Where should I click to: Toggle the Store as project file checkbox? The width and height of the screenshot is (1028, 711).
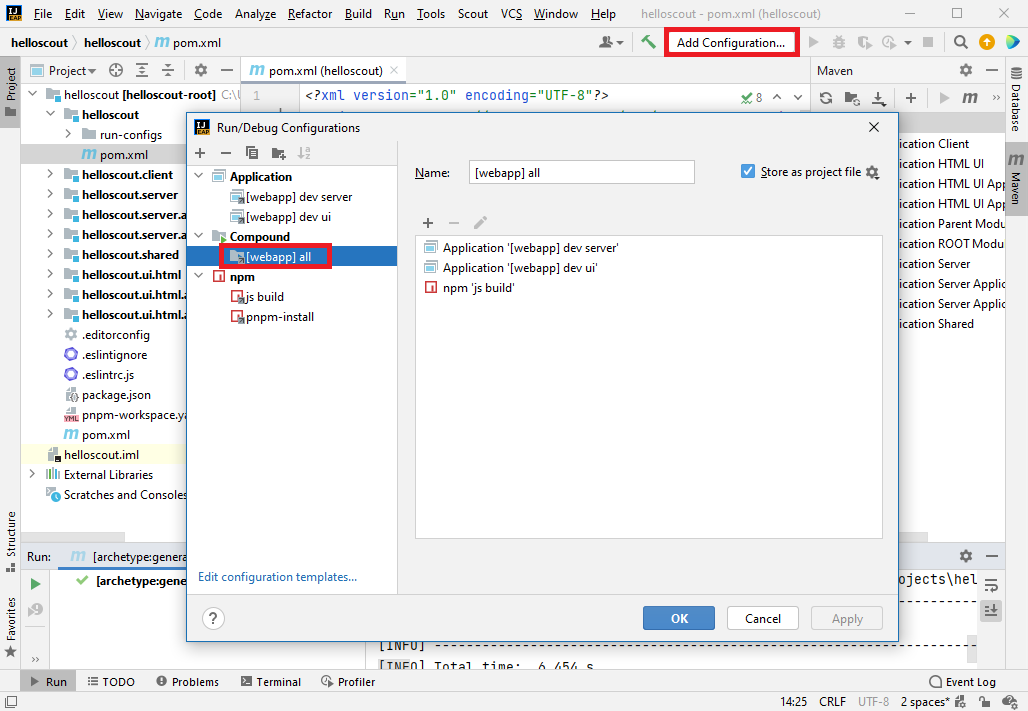tap(748, 171)
